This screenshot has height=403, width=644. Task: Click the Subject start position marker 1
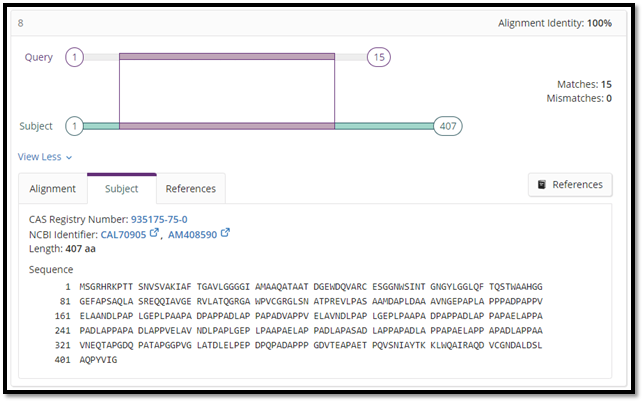74,126
